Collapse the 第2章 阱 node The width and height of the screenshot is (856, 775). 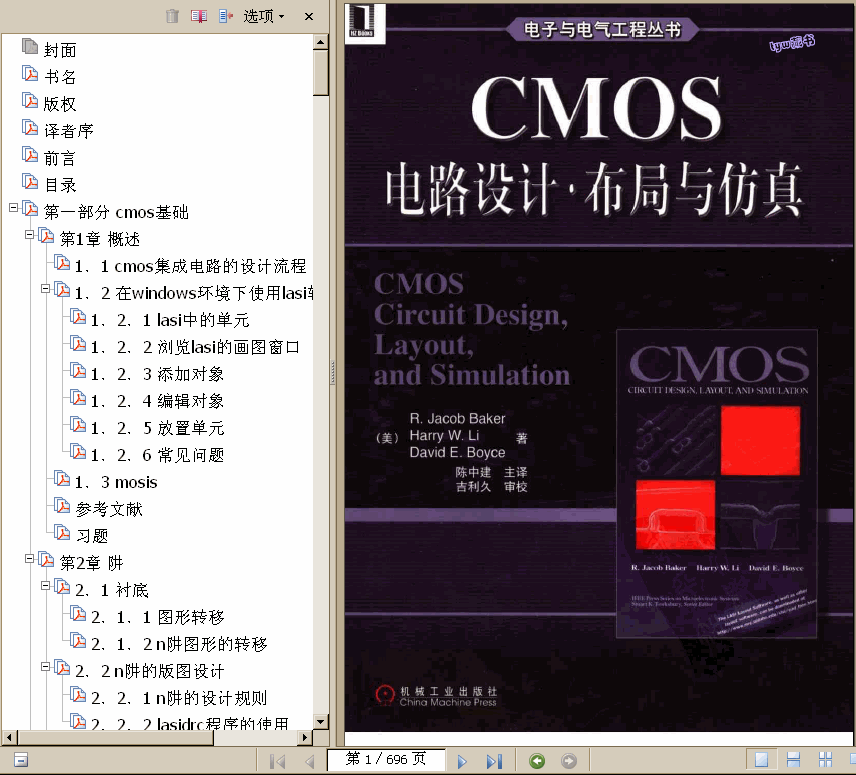coord(30,558)
